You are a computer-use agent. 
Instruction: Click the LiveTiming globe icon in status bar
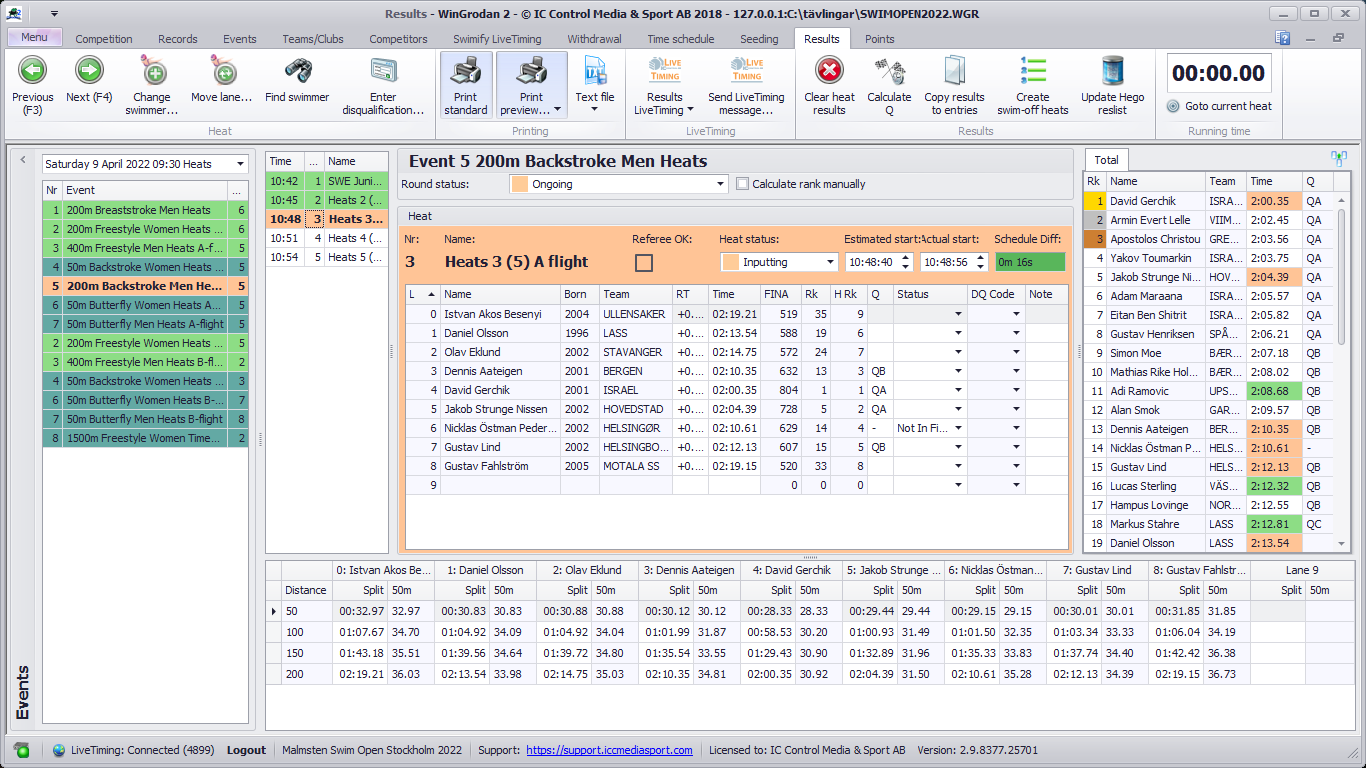pos(58,750)
